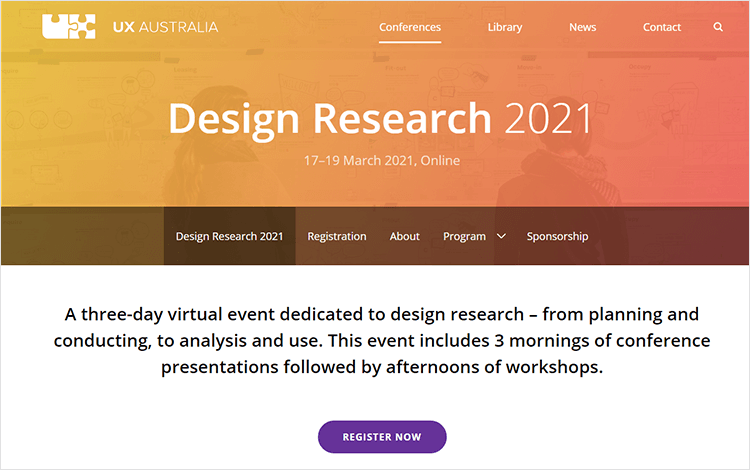Click the three-day virtual event description paragraph
The image size is (750, 470).
382,340
